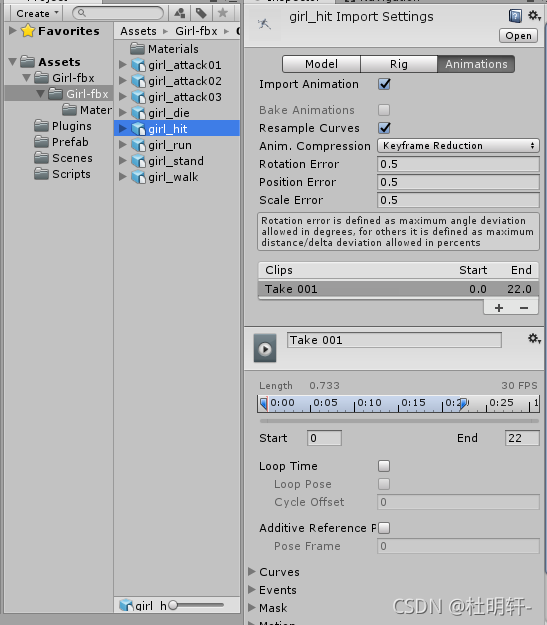Click the Open button
This screenshot has width=547, height=625.
[518, 35]
